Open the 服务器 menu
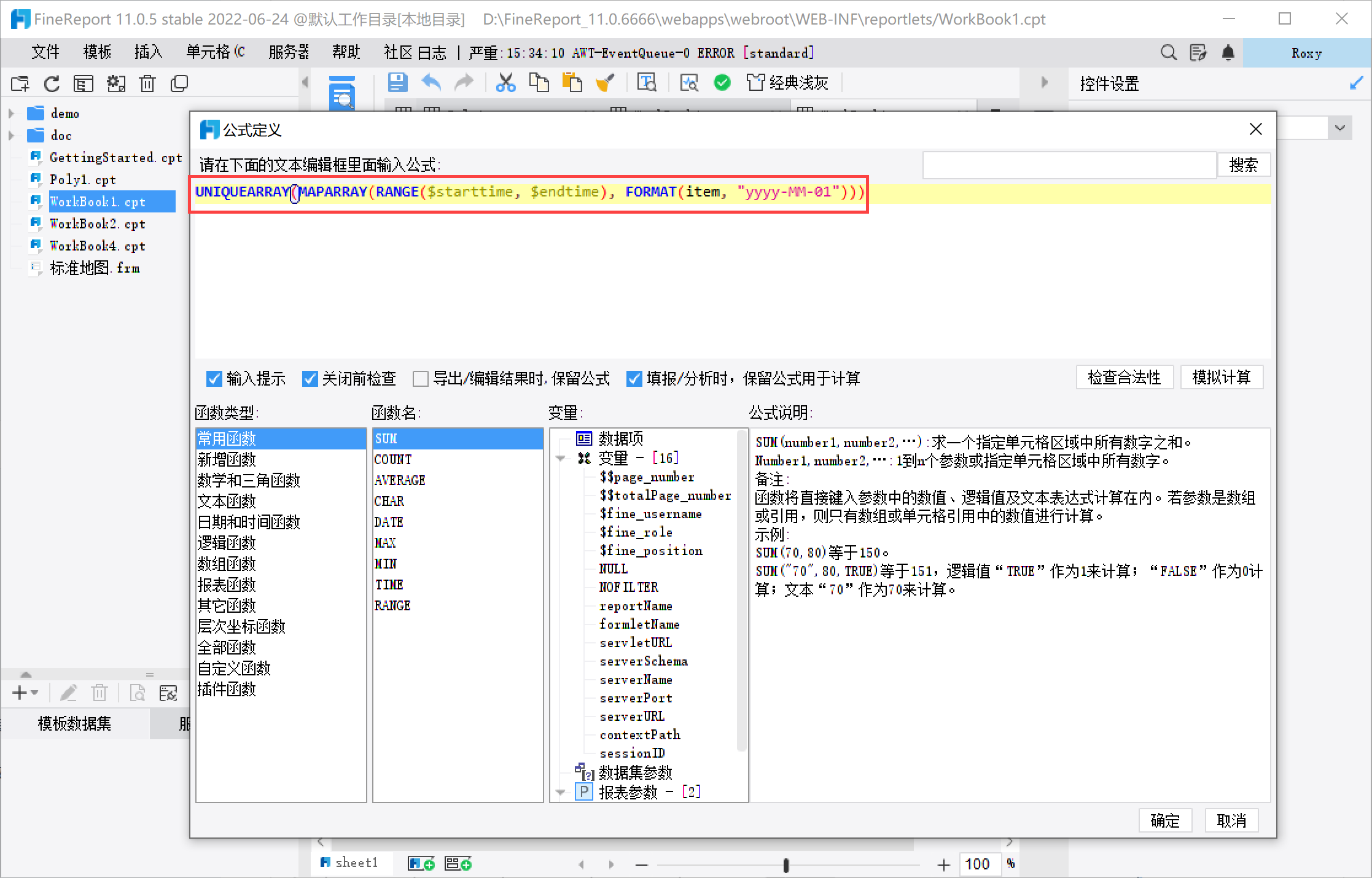This screenshot has height=878, width=1372. [x=289, y=53]
